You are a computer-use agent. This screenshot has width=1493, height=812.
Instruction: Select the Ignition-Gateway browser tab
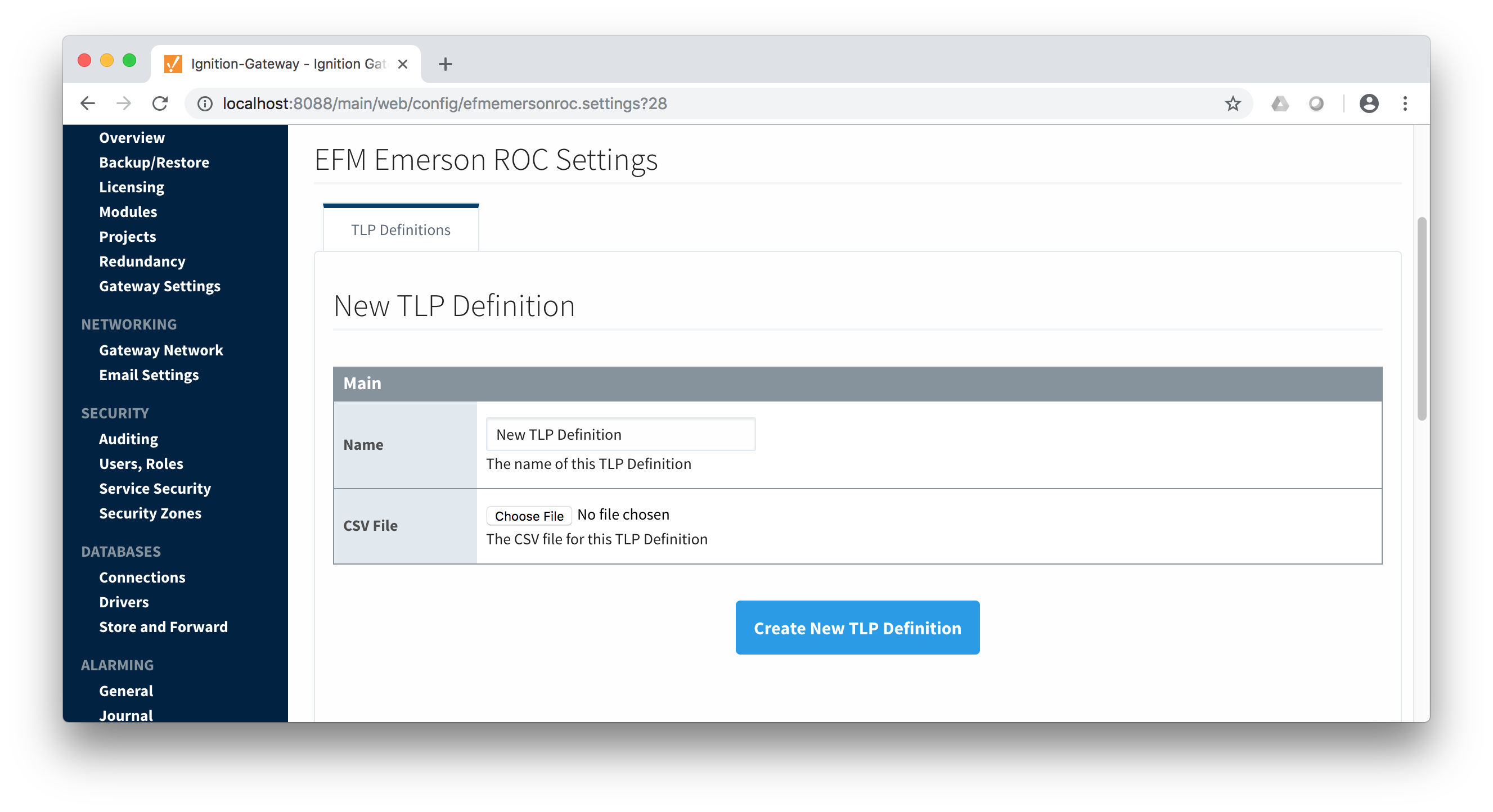[286, 64]
